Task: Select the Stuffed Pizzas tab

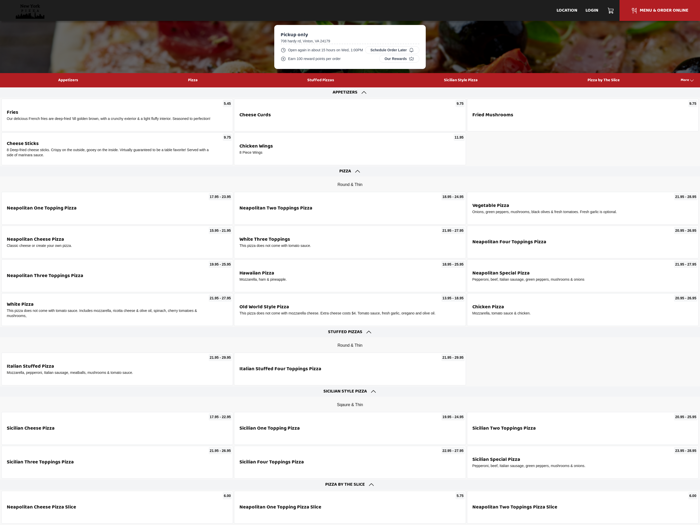Action: tap(321, 80)
